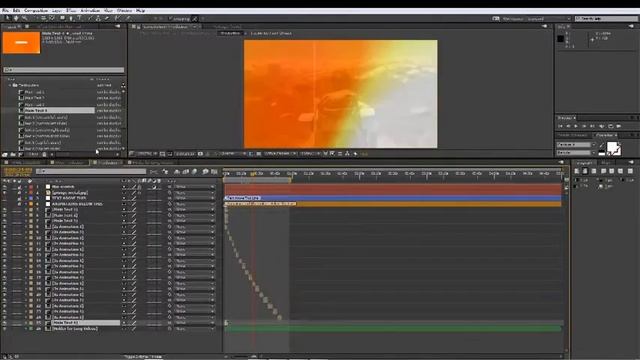The width and height of the screenshot is (640, 360).
Task: Take snapshot with camera icon below viewer
Action: click(x=200, y=154)
